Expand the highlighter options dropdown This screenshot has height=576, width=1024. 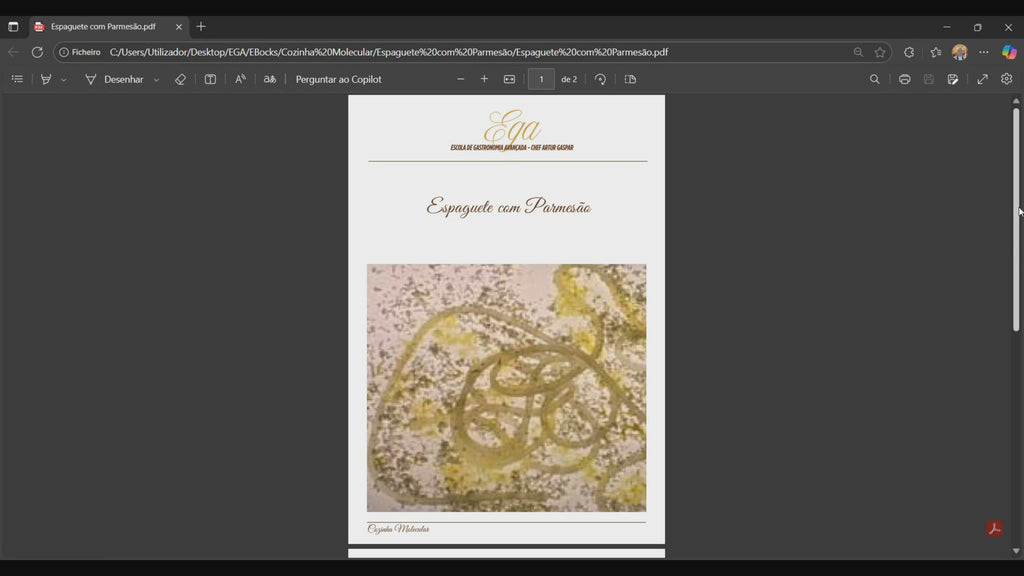pyautogui.click(x=63, y=80)
